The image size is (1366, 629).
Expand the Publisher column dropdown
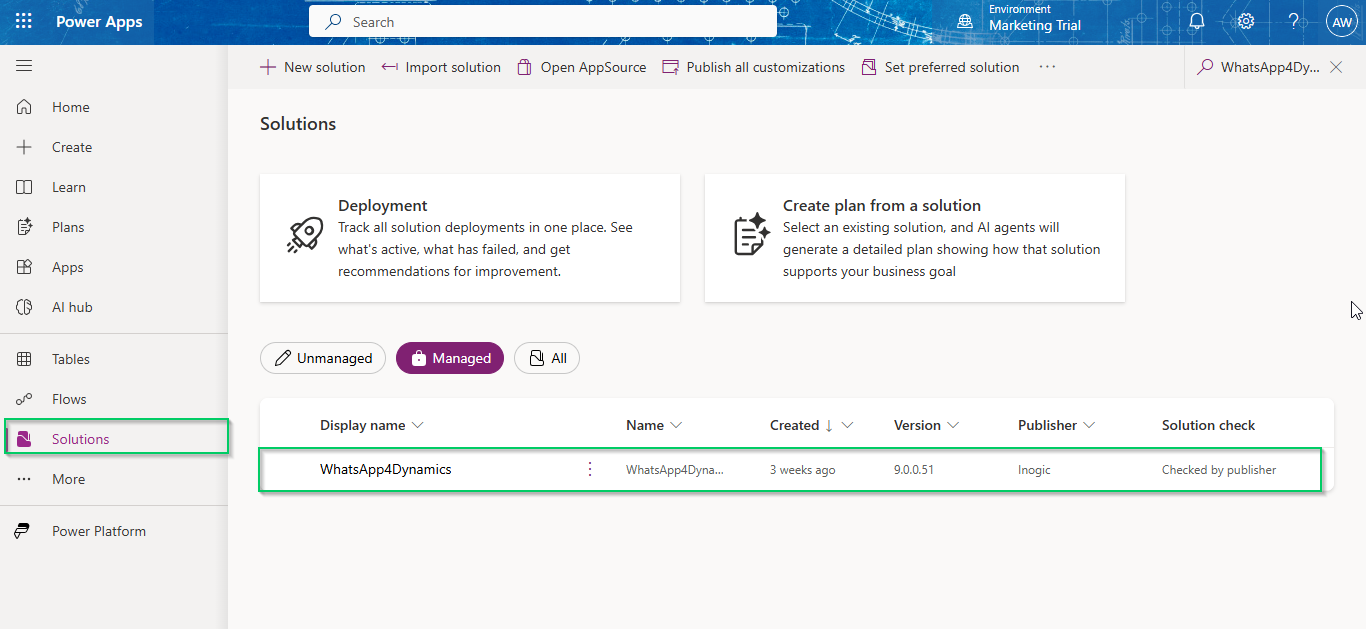tap(1089, 425)
